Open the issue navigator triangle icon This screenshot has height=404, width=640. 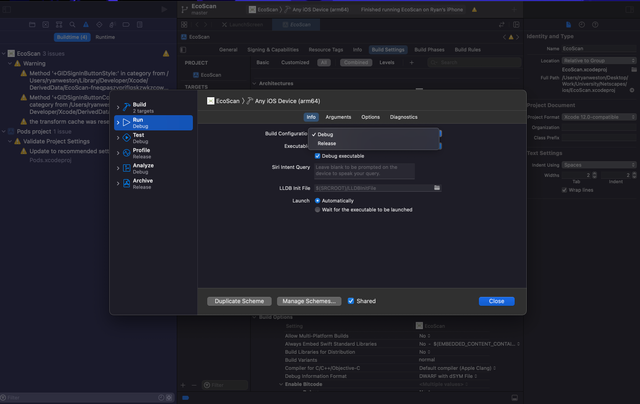86,24
